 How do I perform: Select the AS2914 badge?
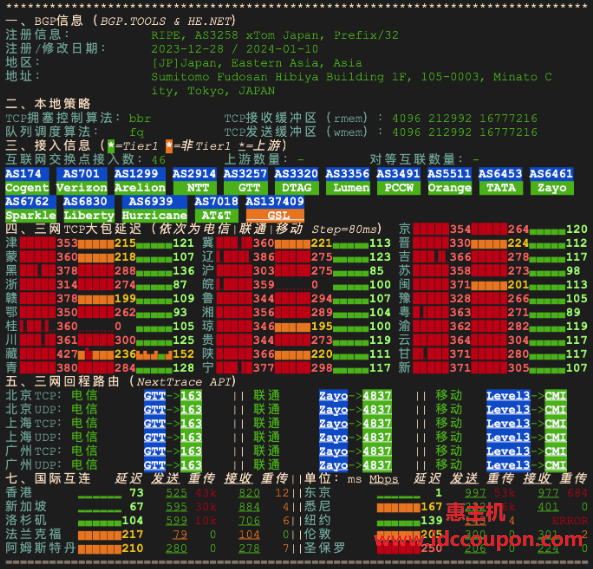194,174
